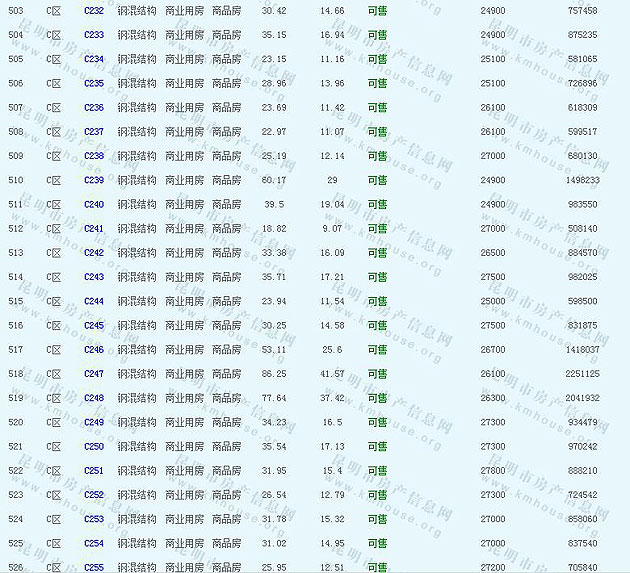Click the 可售 status in row 510
Viewport: 630px width, 573px height.
click(x=377, y=180)
